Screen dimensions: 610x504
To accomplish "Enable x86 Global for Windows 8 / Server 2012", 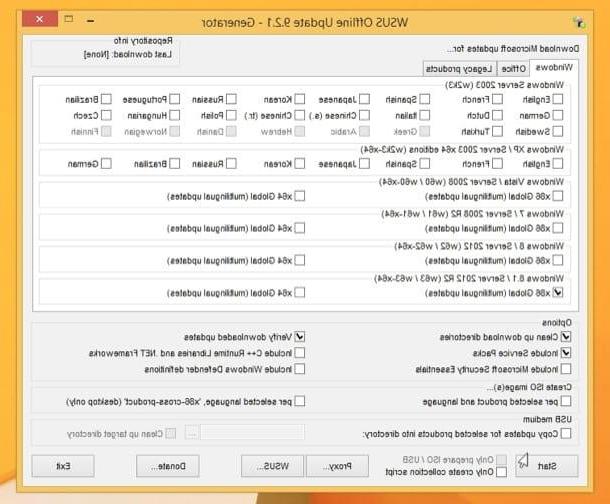I will [x=557, y=260].
